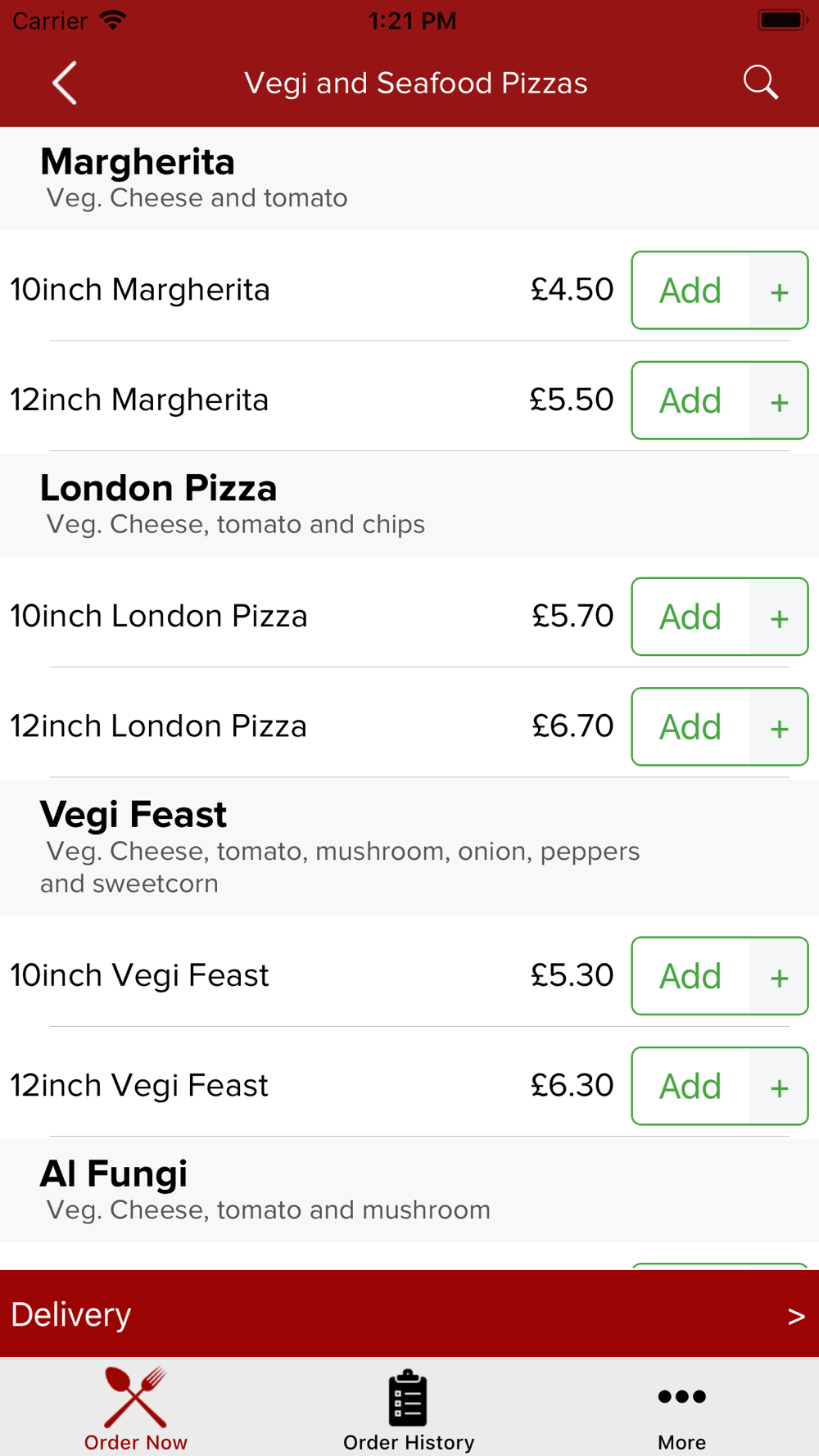Expand the Delivery bar arrow

[x=796, y=1316]
